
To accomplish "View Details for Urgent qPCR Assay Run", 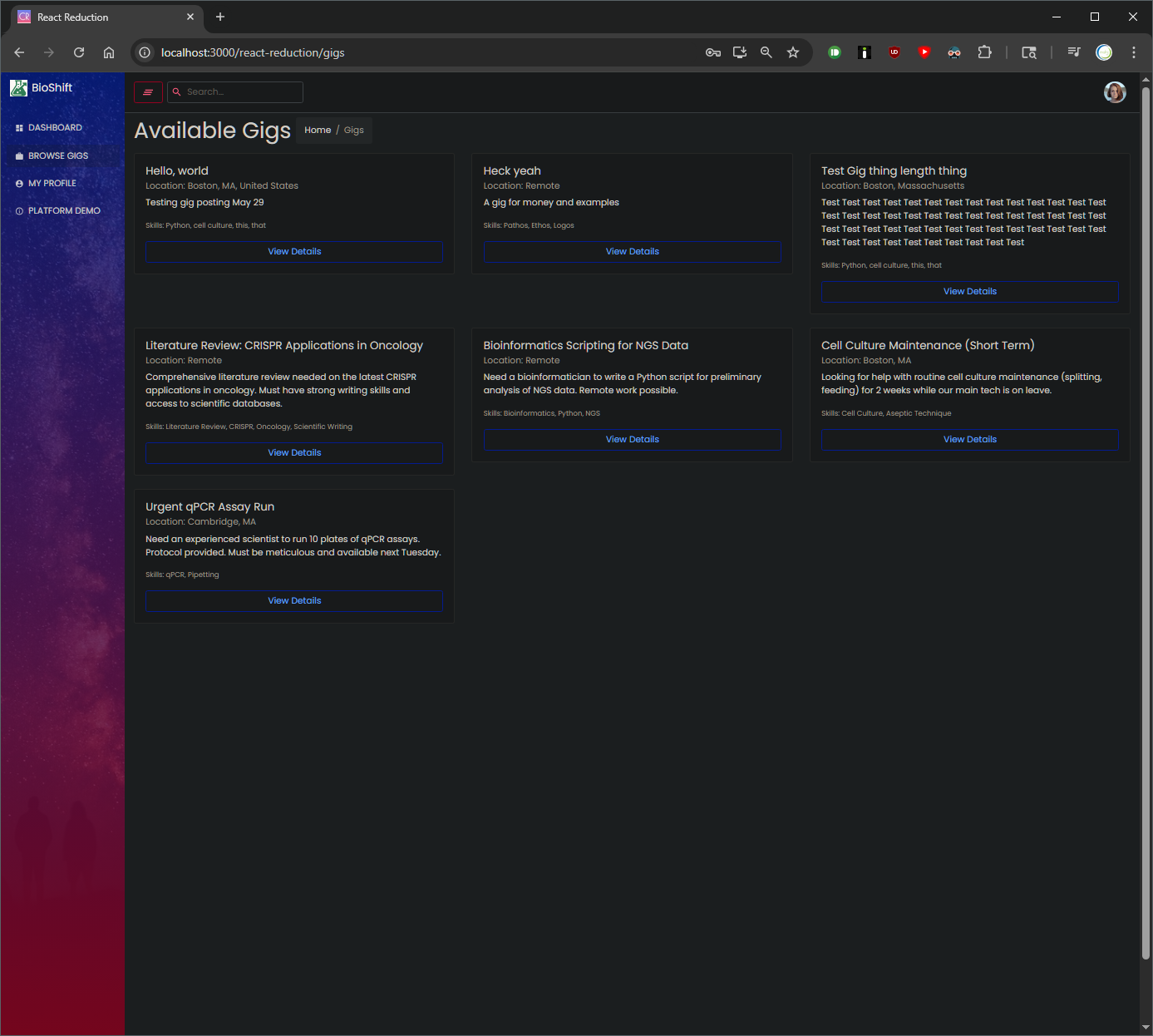I will click(294, 601).
